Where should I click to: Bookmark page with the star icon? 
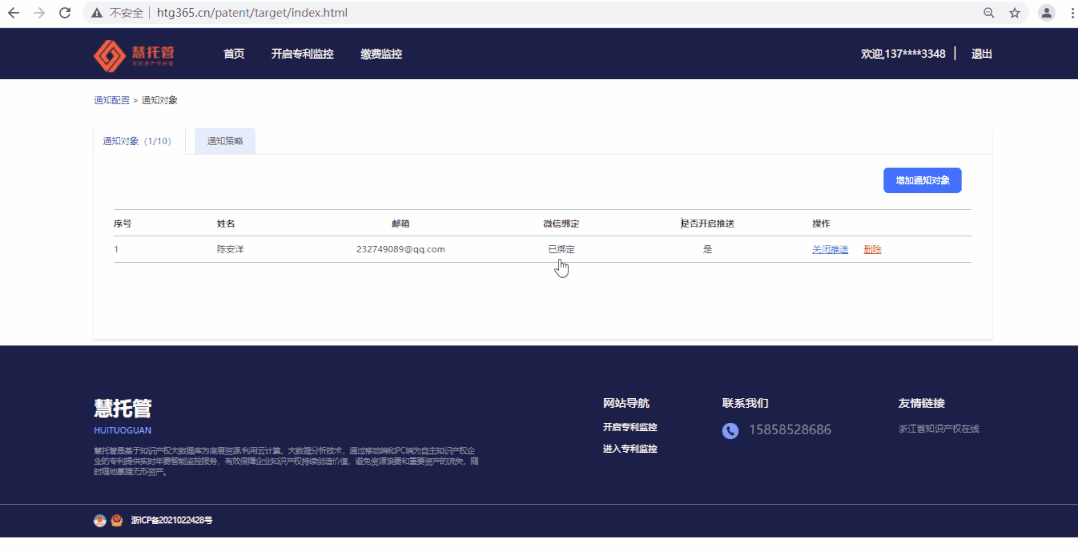[x=1015, y=12]
